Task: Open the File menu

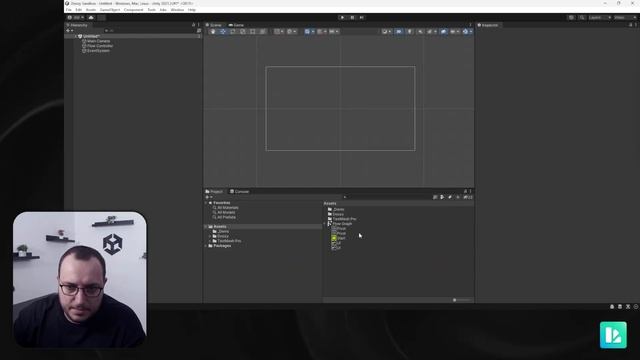Action: click(x=69, y=10)
